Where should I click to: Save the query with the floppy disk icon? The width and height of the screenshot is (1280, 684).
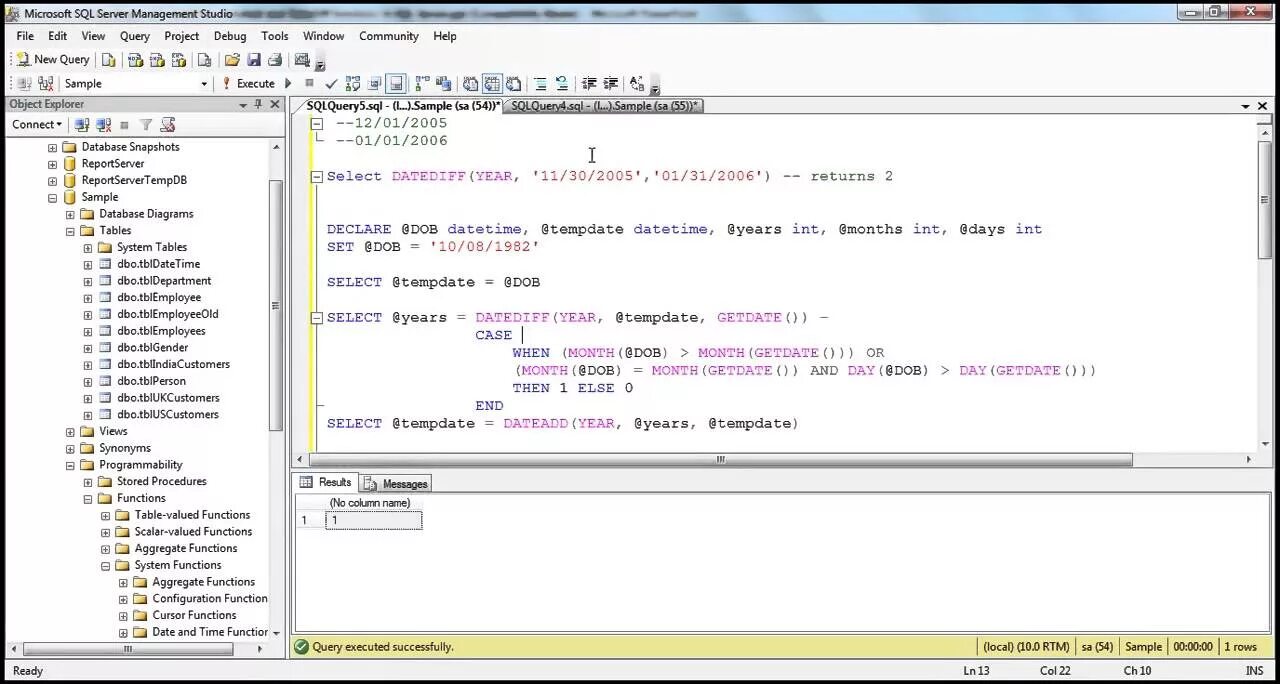click(254, 60)
